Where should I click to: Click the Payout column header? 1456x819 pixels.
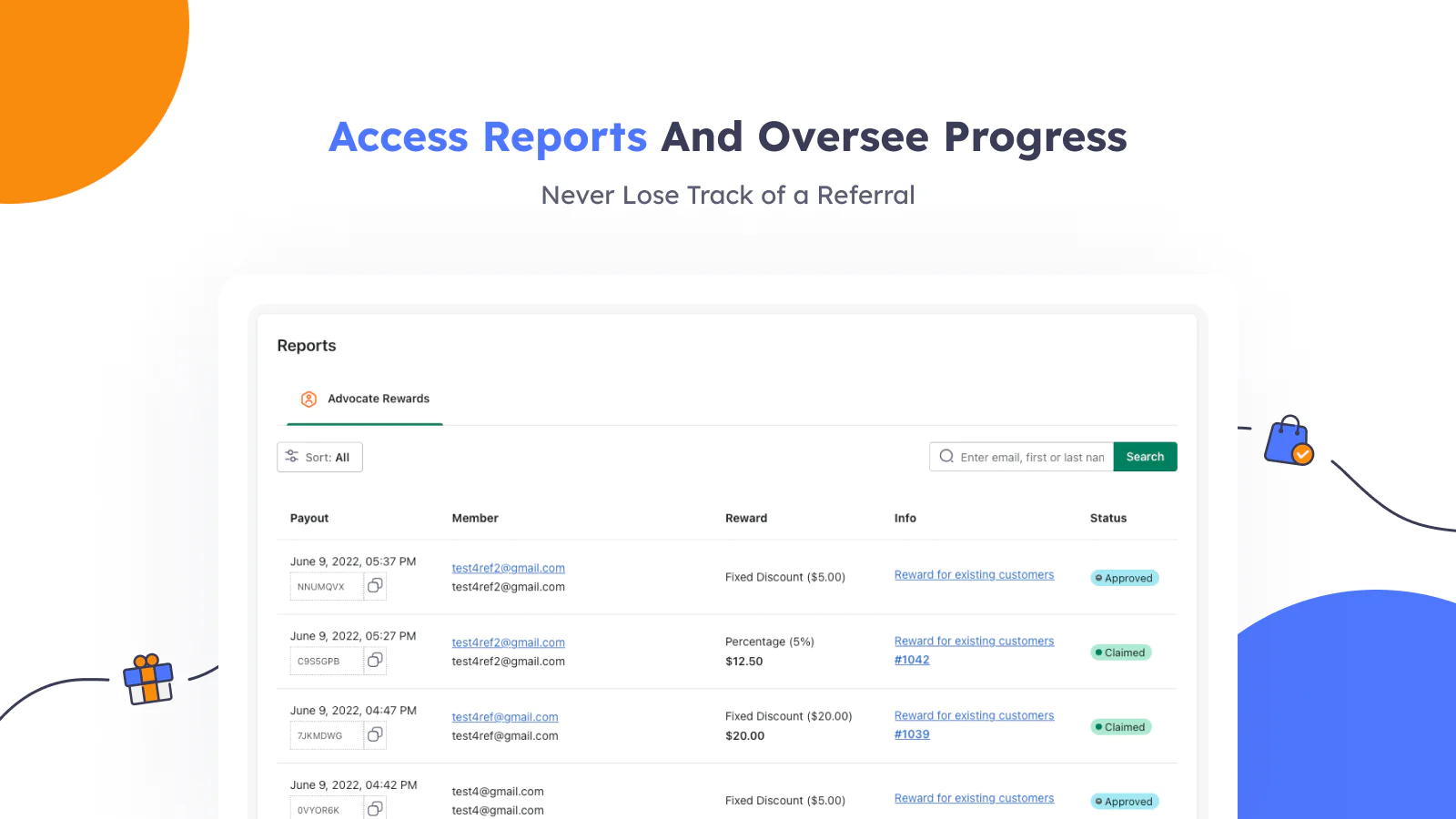pyautogui.click(x=309, y=518)
